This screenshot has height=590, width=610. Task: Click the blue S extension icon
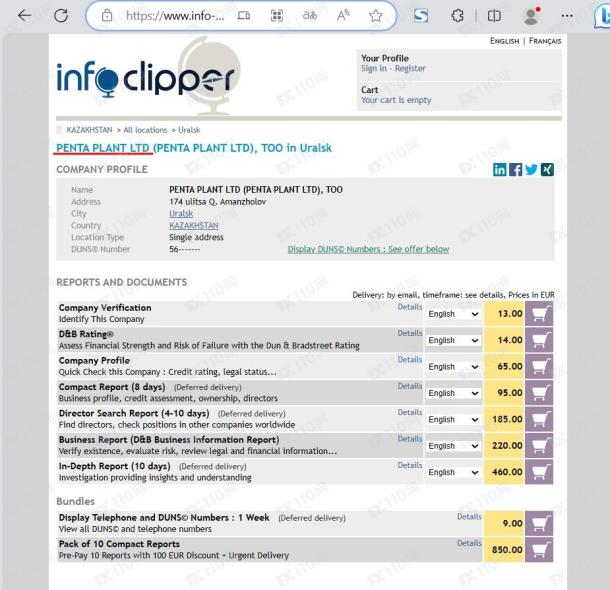[421, 16]
